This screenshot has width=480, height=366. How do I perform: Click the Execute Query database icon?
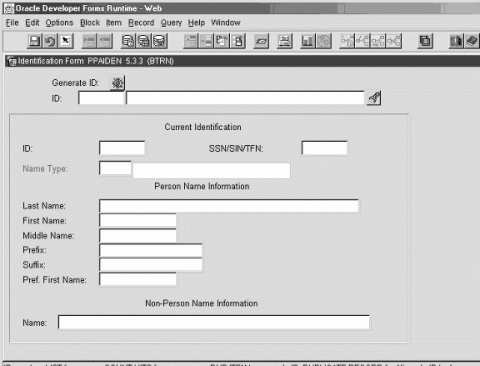(x=144, y=41)
